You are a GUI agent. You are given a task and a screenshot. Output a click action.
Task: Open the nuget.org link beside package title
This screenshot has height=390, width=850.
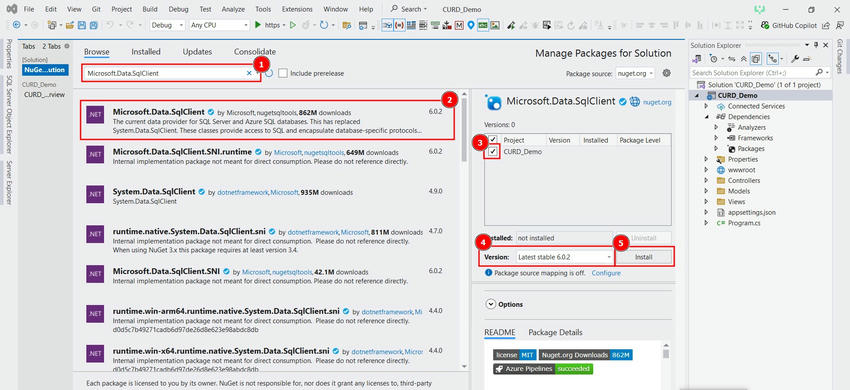pos(657,101)
